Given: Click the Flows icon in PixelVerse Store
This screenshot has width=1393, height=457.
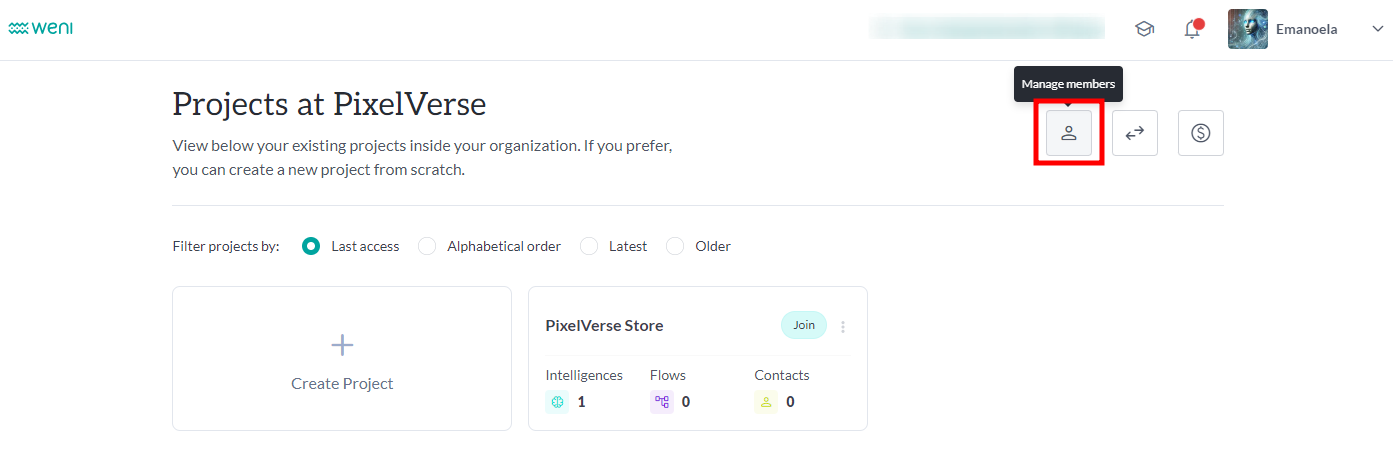Looking at the screenshot, I should 661,402.
